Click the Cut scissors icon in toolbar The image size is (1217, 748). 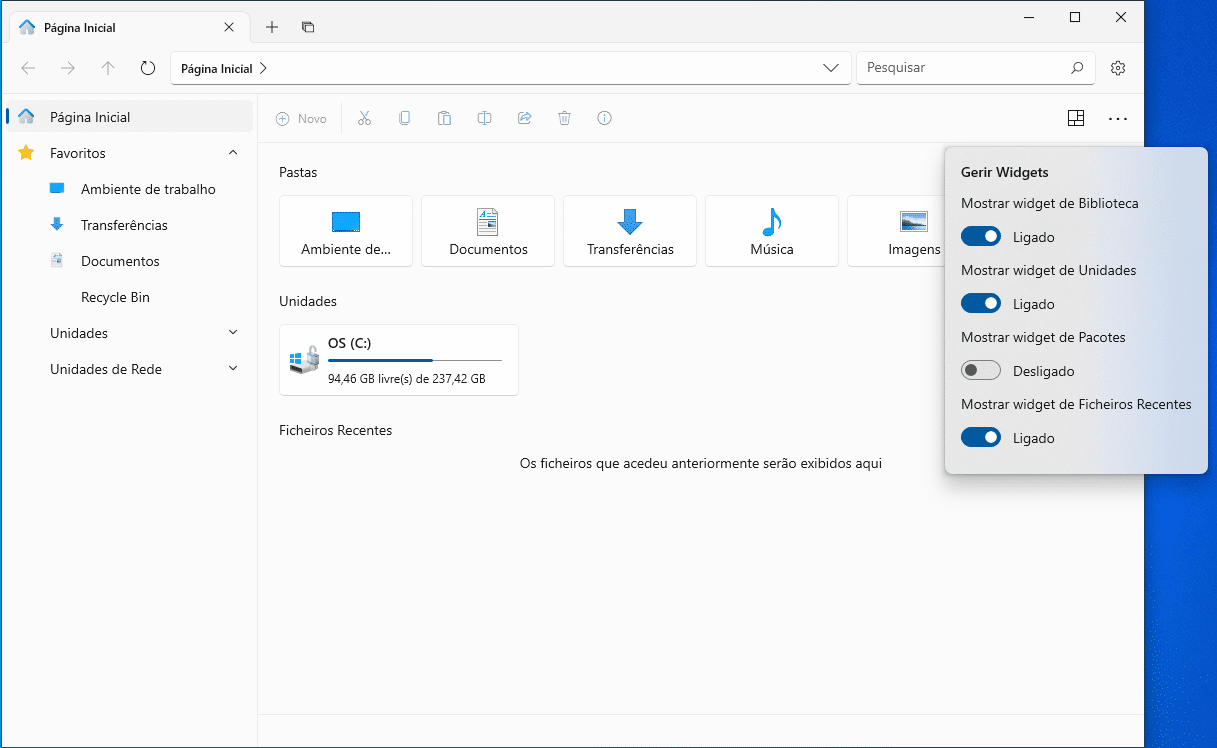364,118
